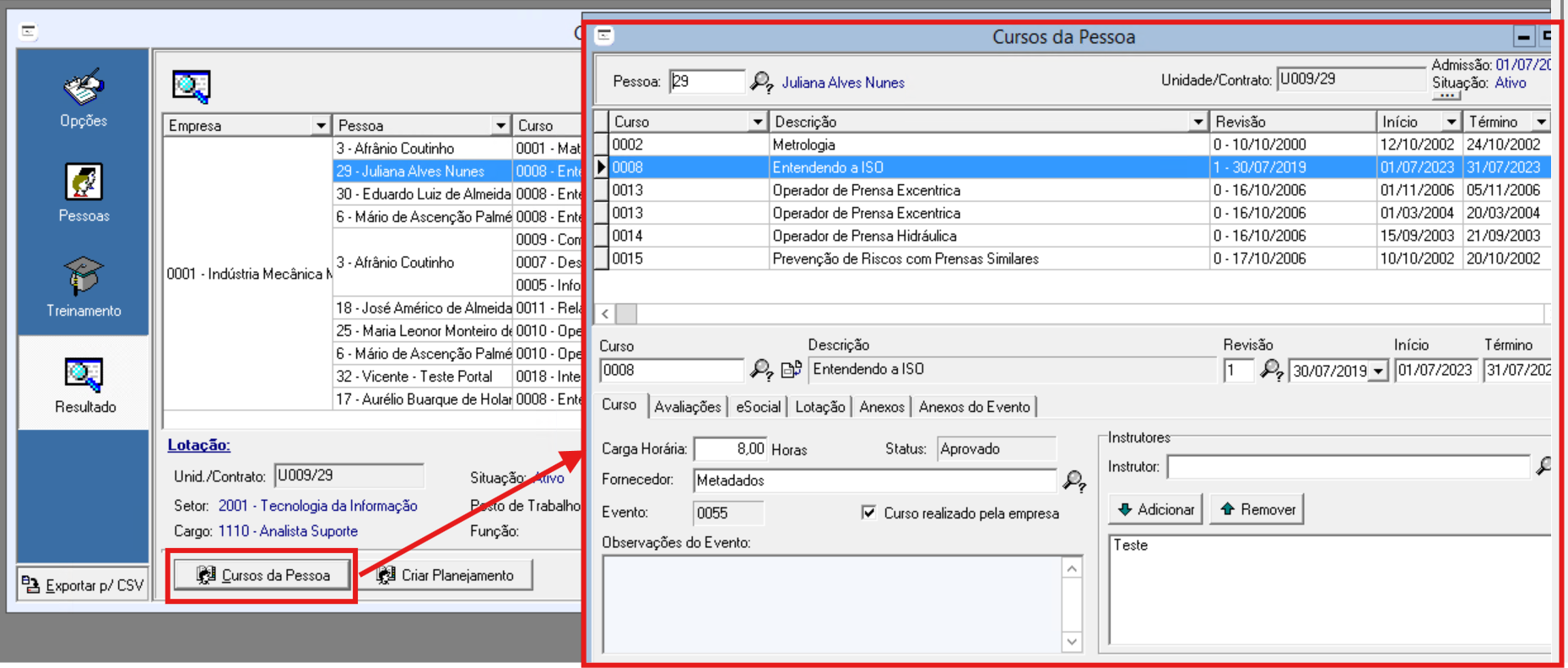
Task: Expand the Empresa column filter dropdown
Action: (x=321, y=126)
